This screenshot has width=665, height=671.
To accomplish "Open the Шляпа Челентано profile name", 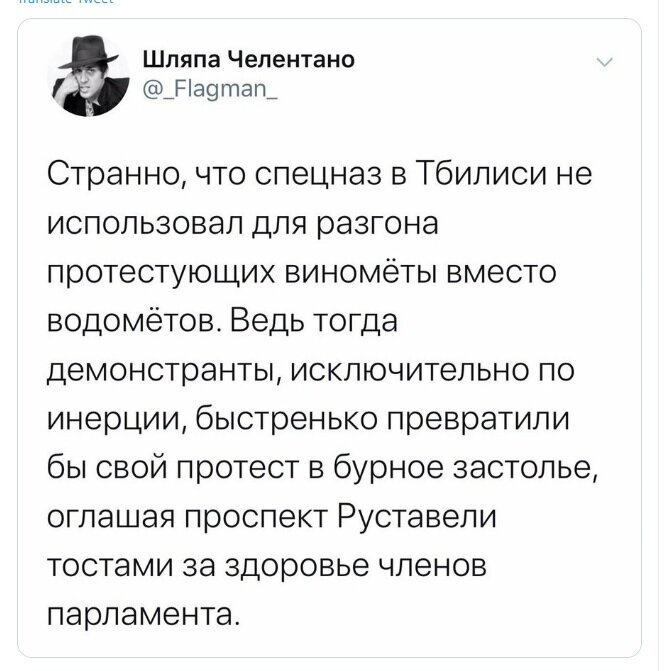I will [248, 59].
